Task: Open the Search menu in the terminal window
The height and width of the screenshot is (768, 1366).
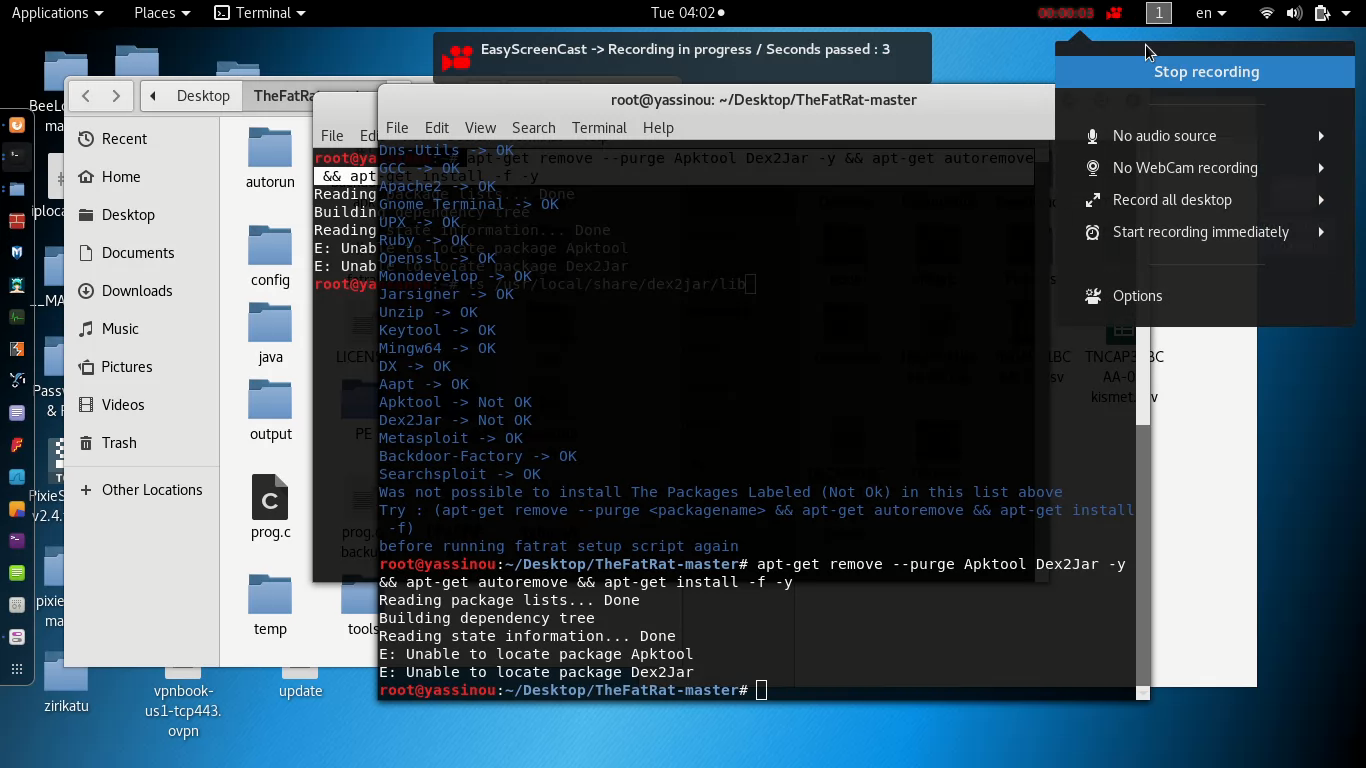Action: pyautogui.click(x=533, y=127)
